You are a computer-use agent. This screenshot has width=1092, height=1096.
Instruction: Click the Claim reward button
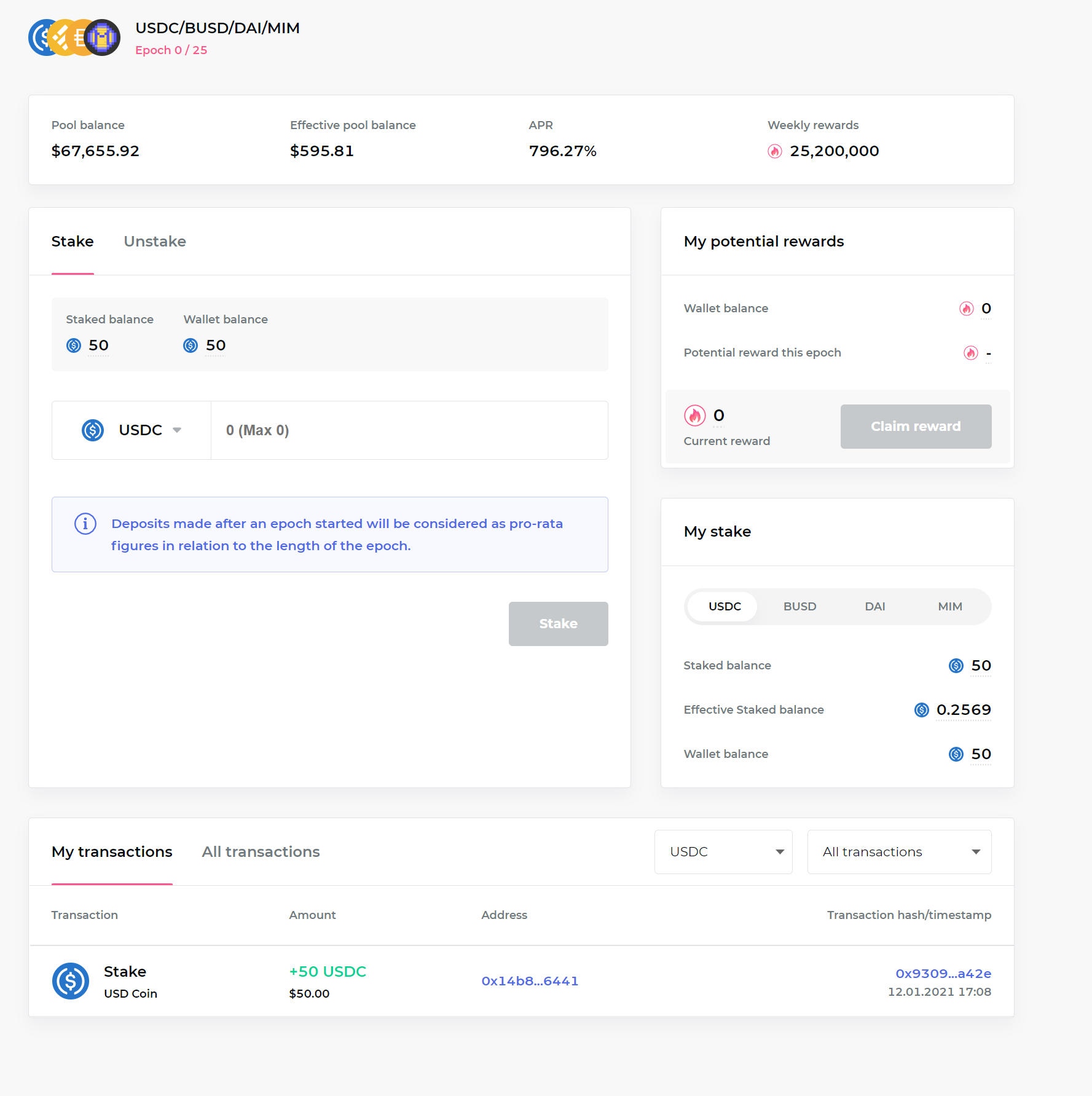(x=916, y=427)
